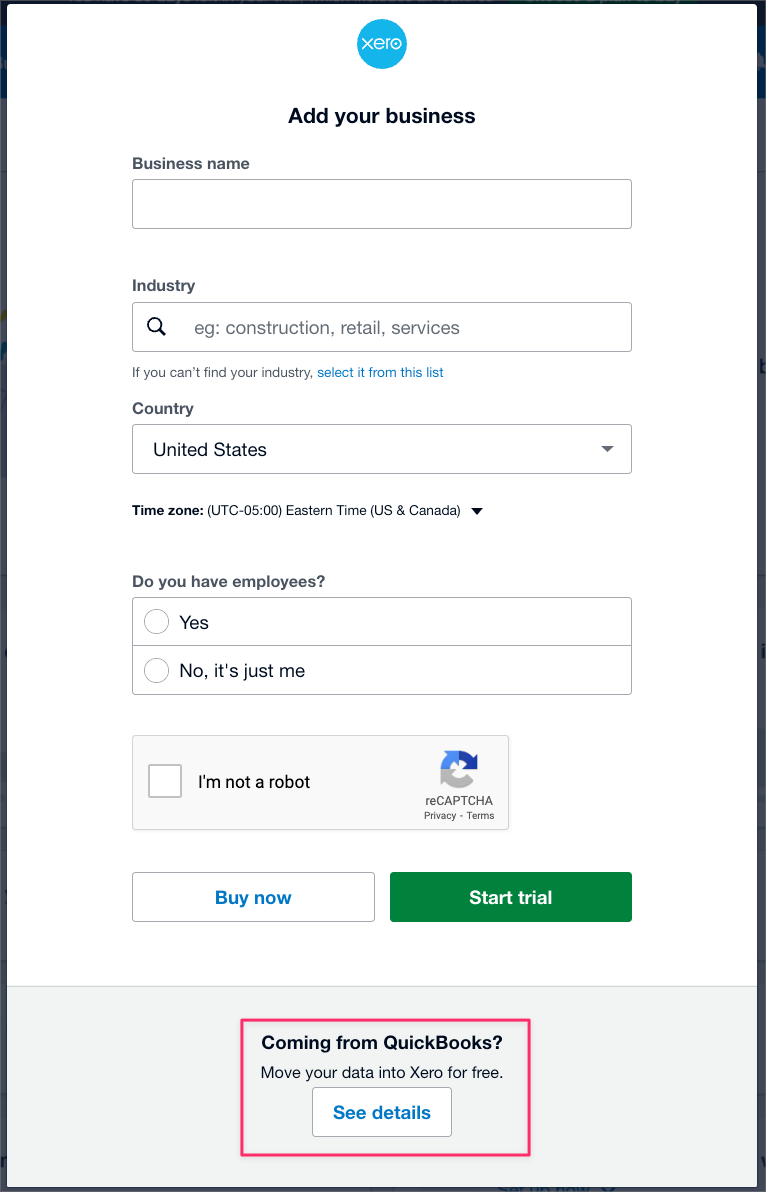Click the magnifying glass icon in Industry field
766x1192 pixels.
point(156,326)
